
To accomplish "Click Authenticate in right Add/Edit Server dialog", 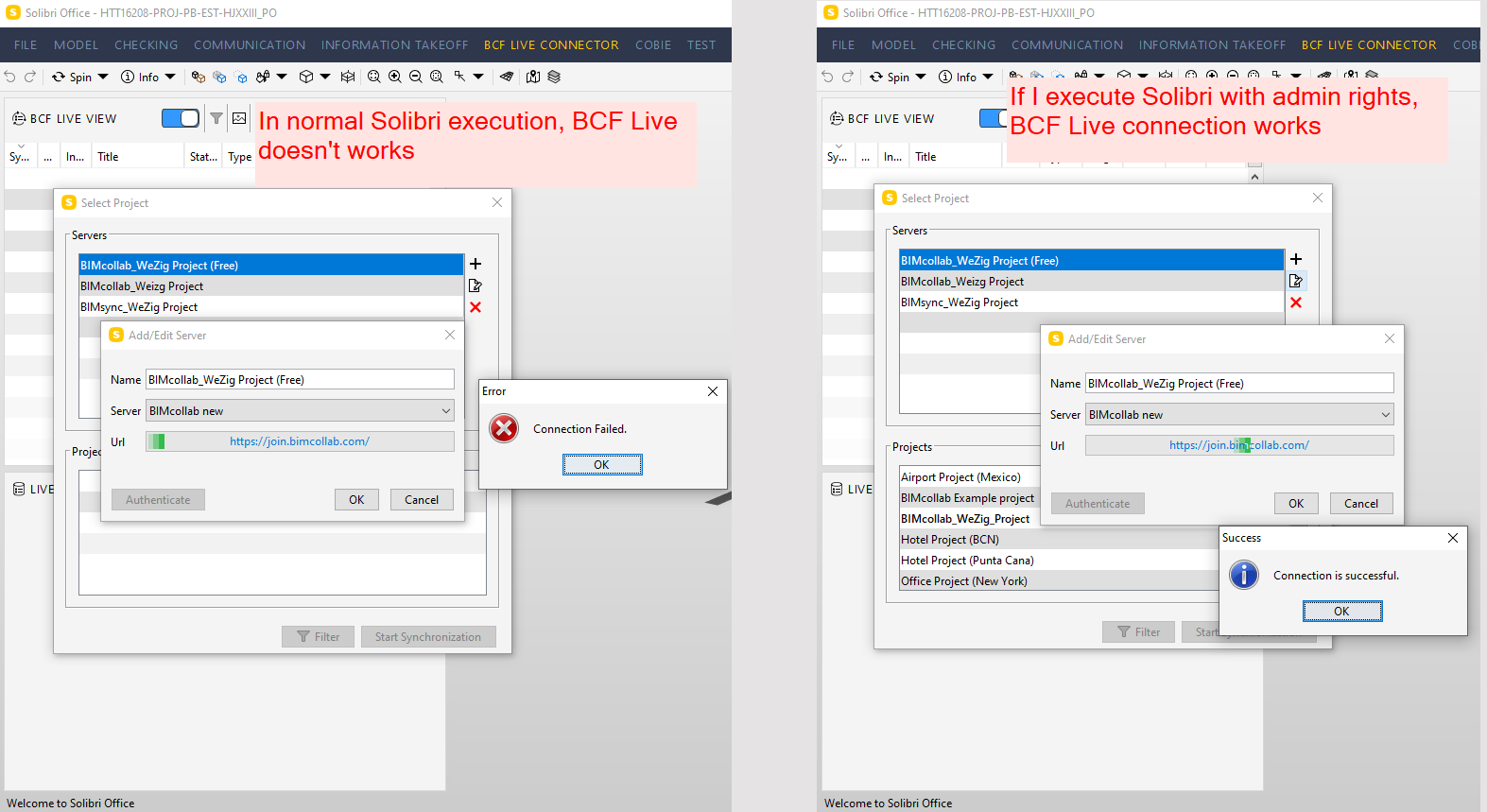I will tap(1098, 504).
